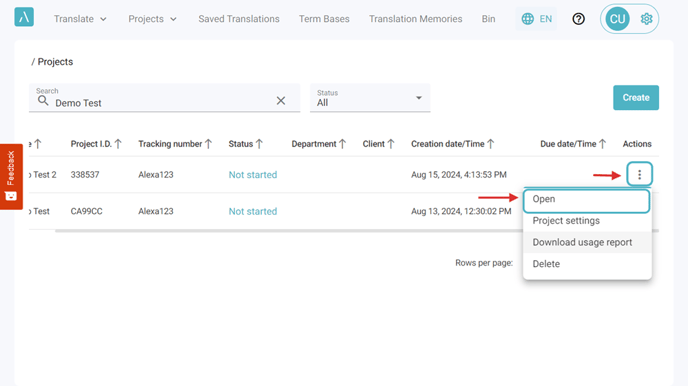Open the Status All dropdown
Image resolution: width=688 pixels, height=386 pixels.
[370, 98]
